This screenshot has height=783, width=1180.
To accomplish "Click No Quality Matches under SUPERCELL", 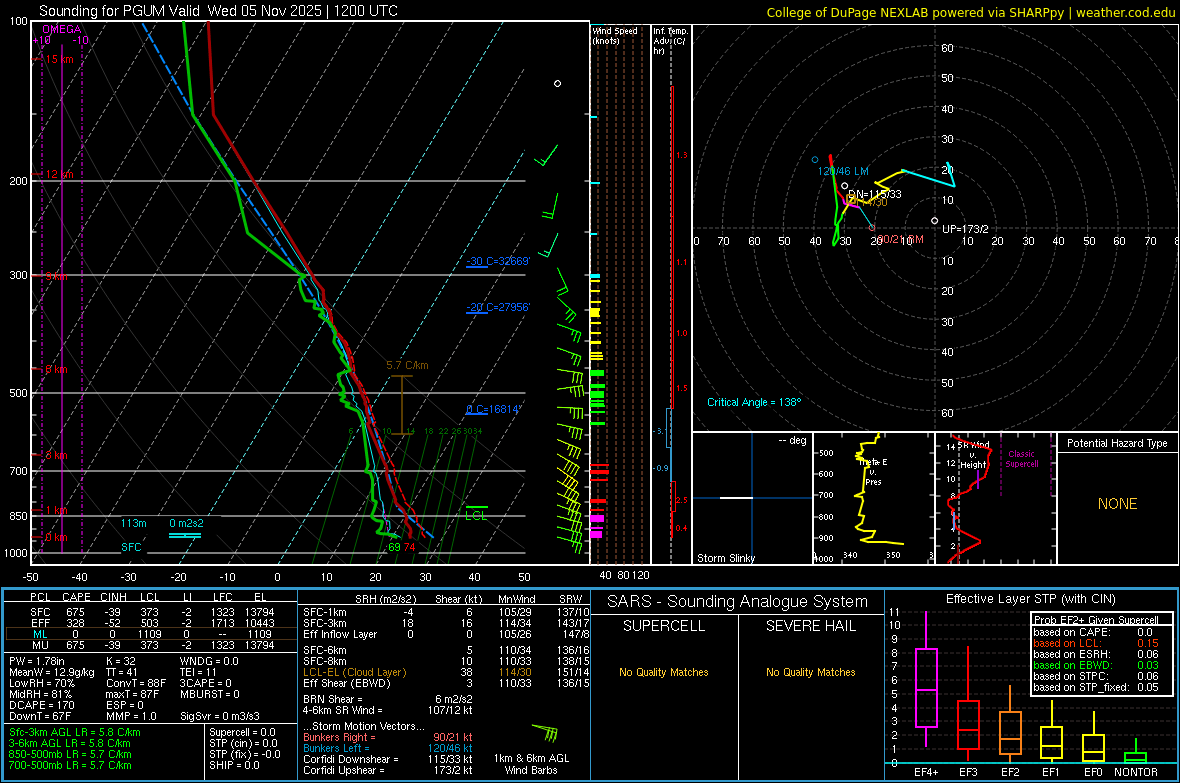I will (664, 672).
